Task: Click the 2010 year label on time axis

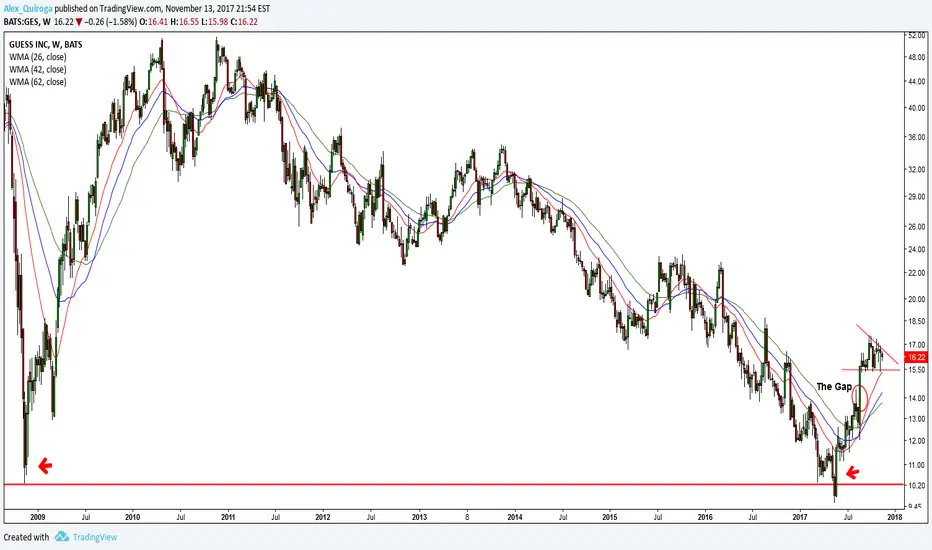Action: (133, 517)
